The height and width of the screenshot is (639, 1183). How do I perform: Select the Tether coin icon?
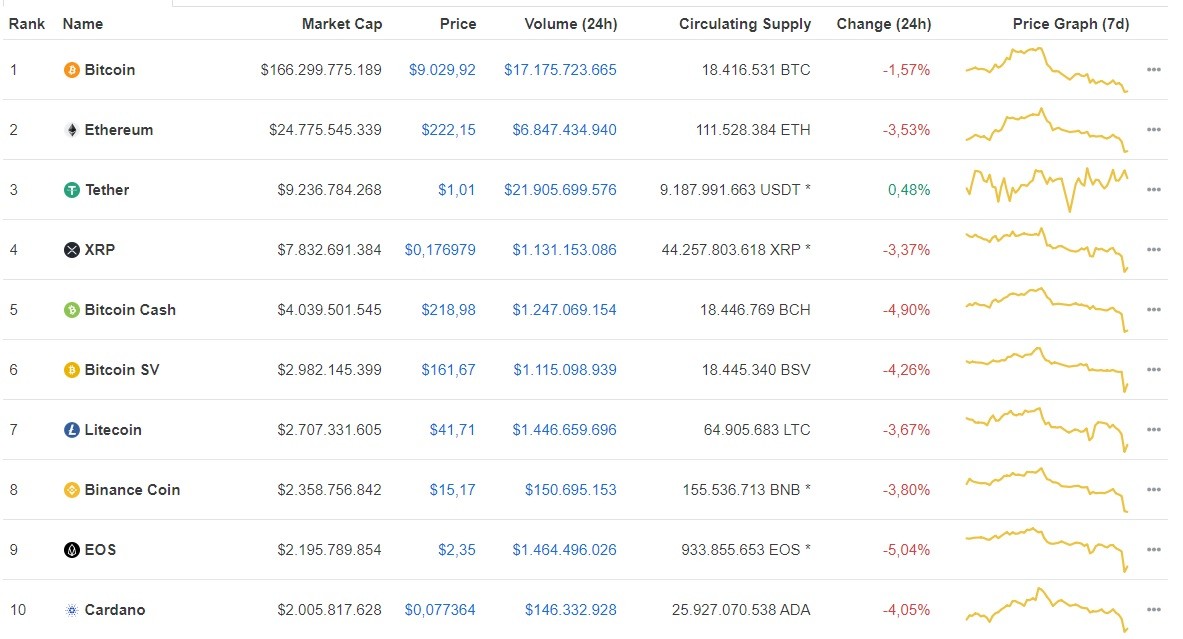(70, 190)
